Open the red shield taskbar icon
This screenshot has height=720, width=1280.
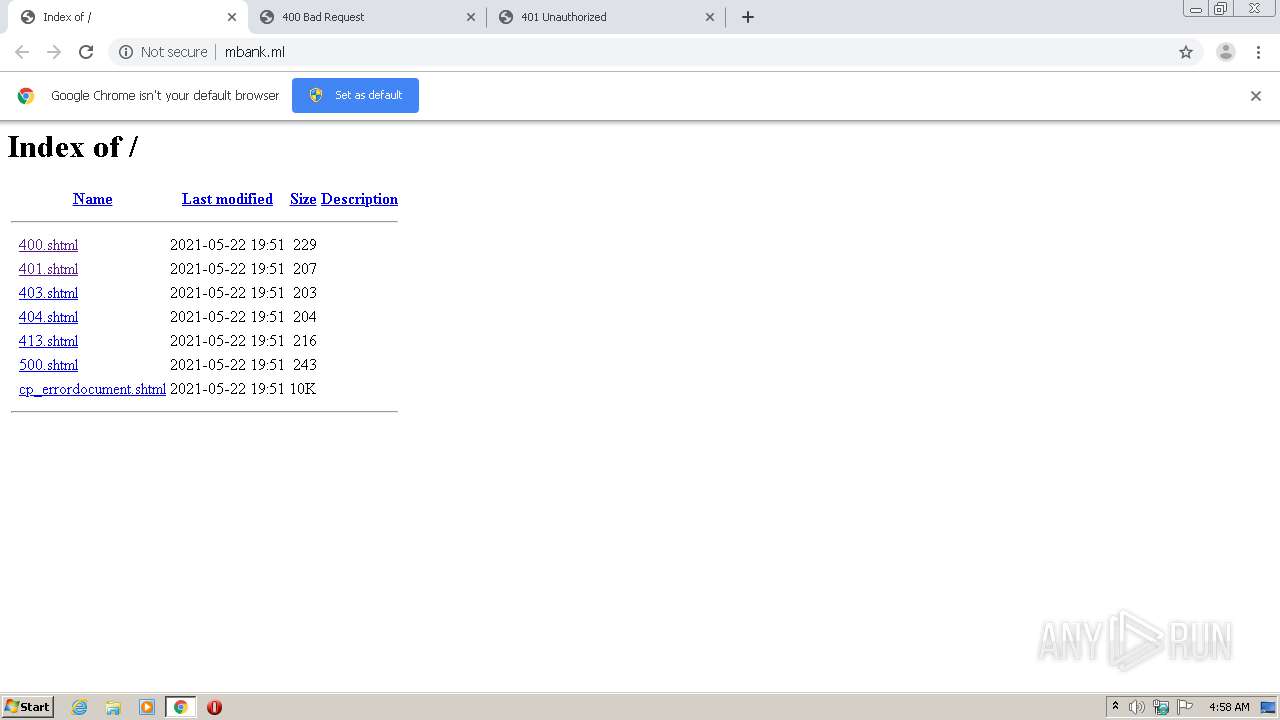click(x=214, y=707)
